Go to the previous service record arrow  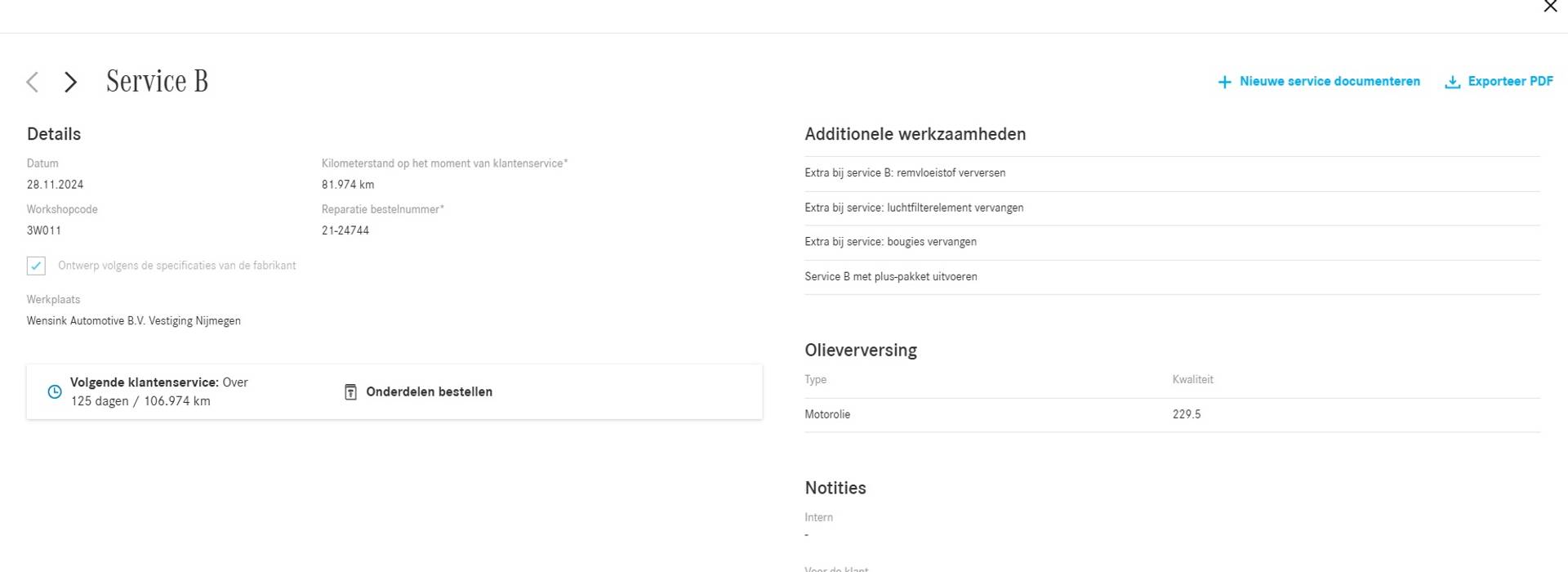(x=33, y=82)
